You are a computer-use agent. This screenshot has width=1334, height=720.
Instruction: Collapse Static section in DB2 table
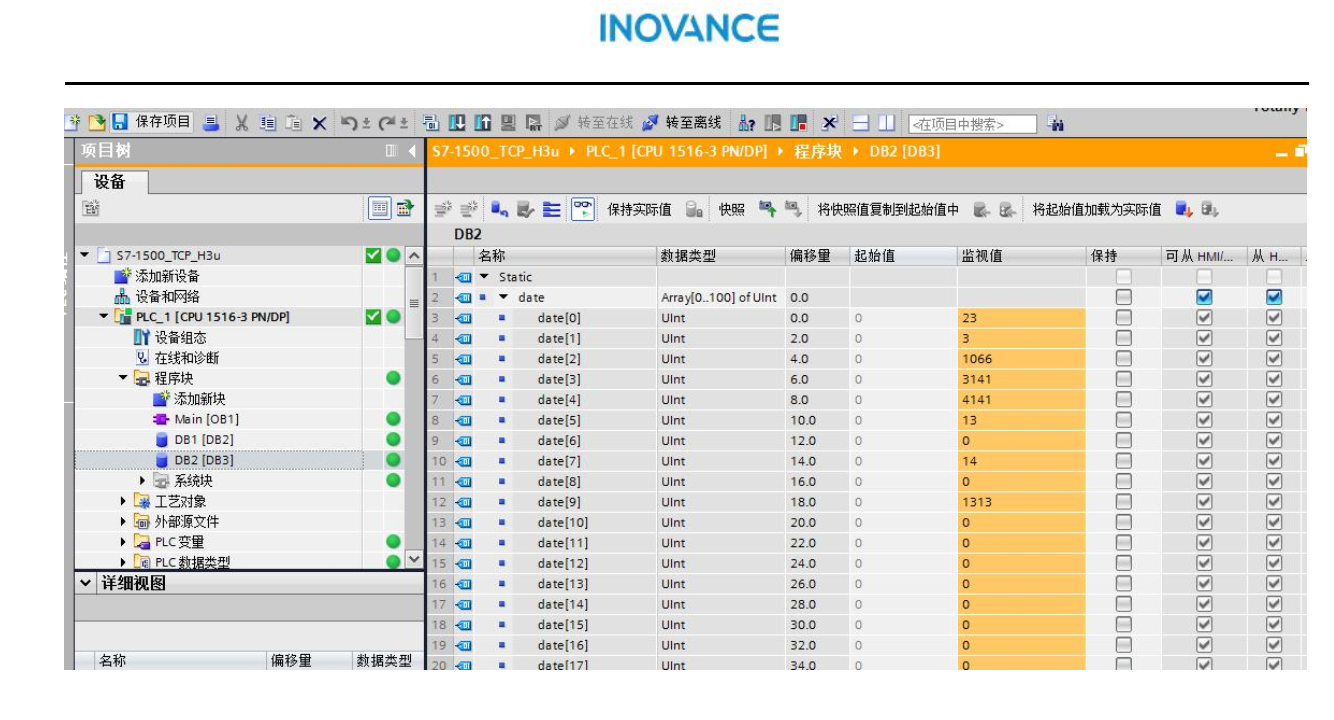coord(485,277)
